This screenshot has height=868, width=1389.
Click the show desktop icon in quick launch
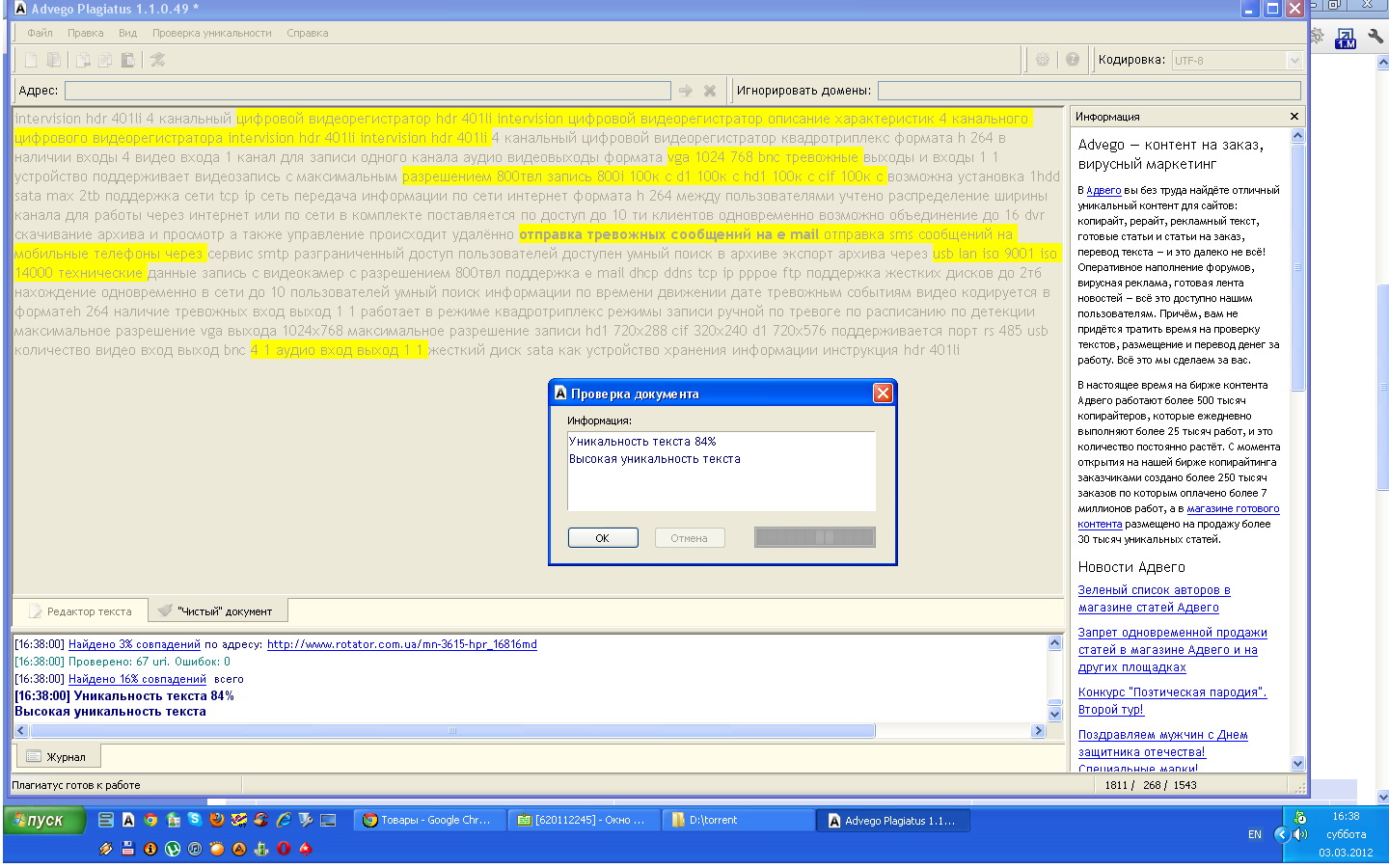click(x=328, y=820)
